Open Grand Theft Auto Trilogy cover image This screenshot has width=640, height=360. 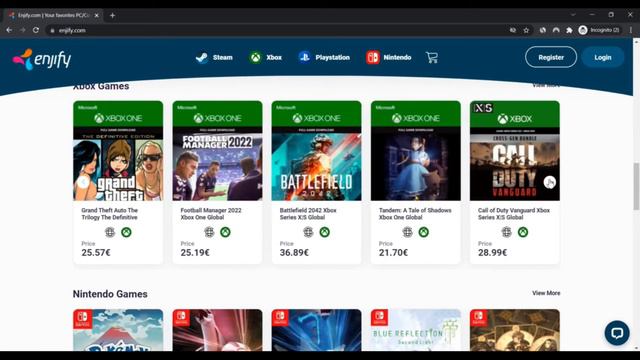[118, 151]
